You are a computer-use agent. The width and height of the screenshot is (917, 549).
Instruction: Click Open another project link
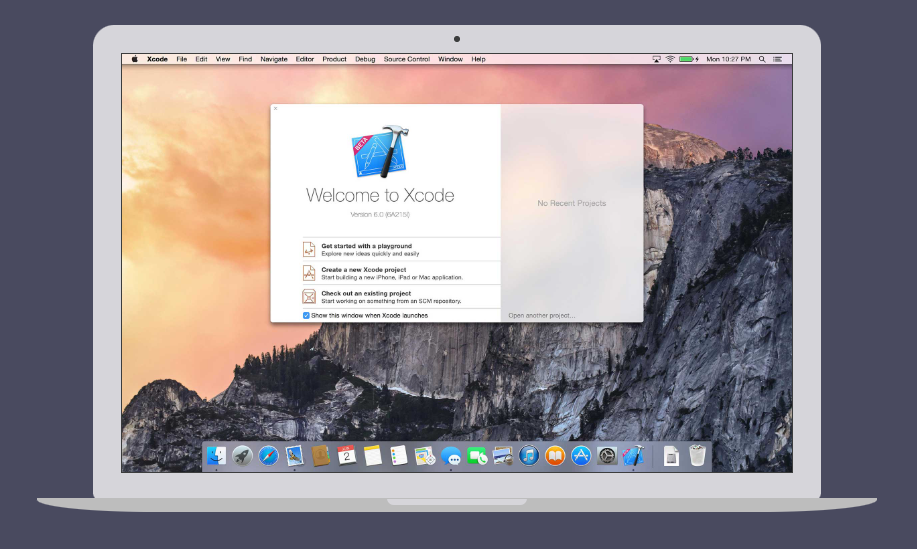(x=542, y=315)
